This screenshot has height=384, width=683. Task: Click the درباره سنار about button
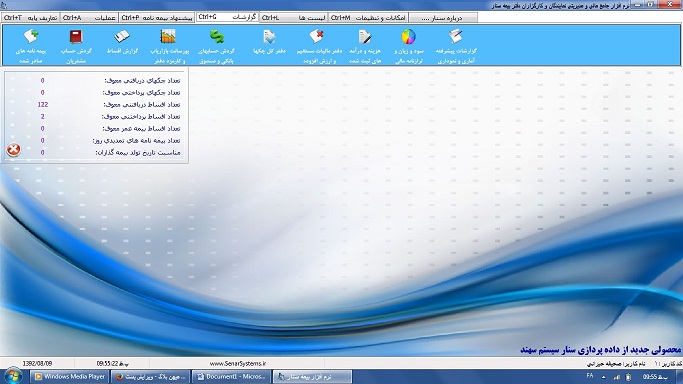[443, 17]
